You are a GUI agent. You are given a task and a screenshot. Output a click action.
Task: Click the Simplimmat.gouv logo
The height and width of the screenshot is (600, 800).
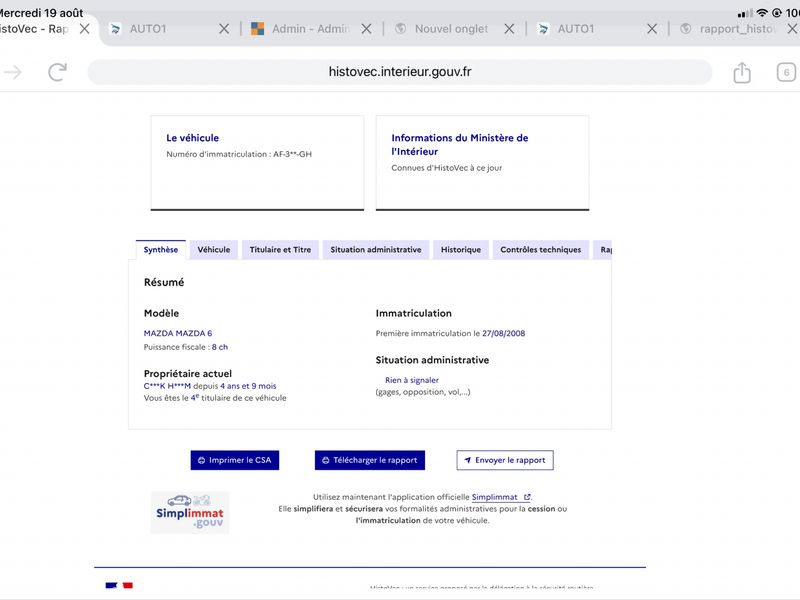tap(190, 513)
